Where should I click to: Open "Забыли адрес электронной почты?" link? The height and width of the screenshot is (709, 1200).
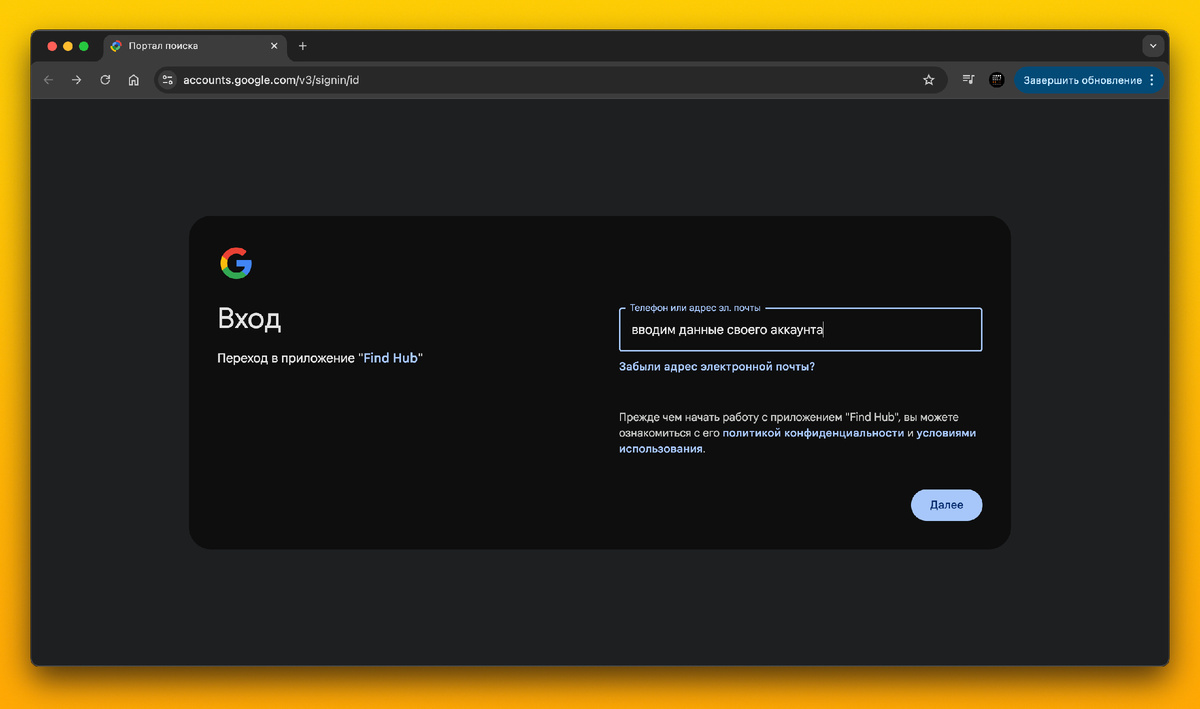[x=717, y=367]
